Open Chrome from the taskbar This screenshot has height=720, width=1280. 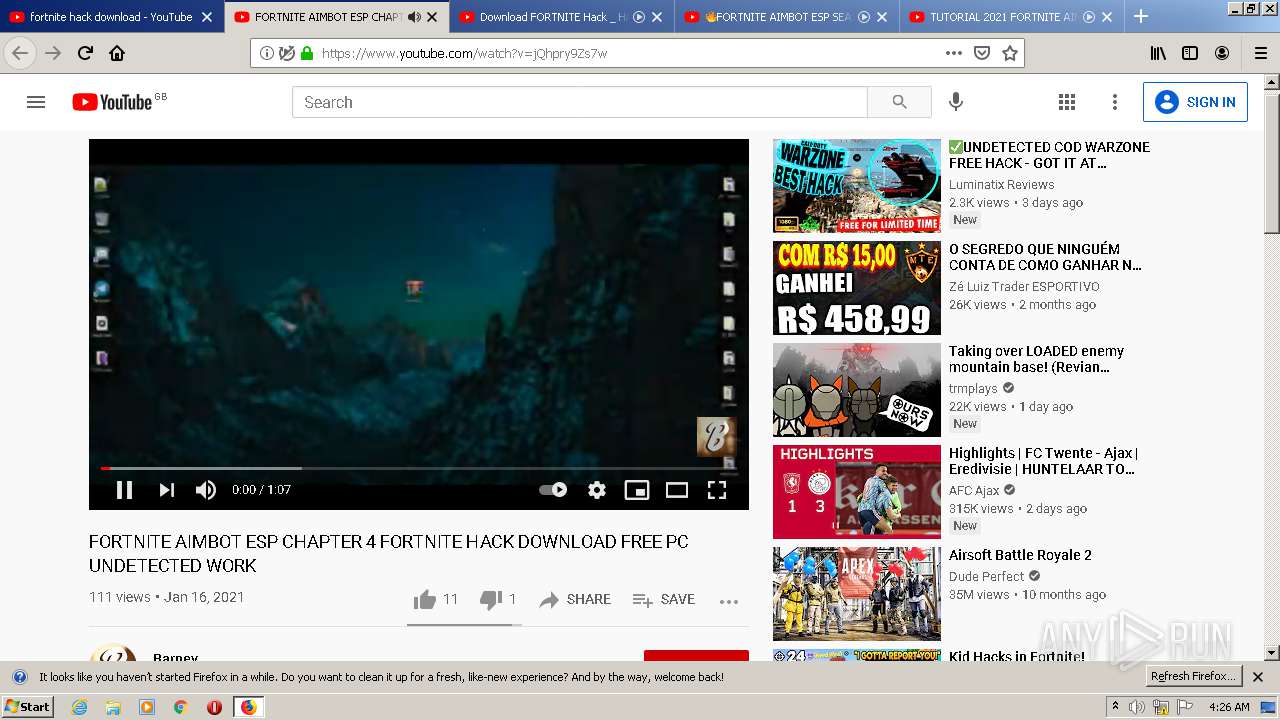180,707
